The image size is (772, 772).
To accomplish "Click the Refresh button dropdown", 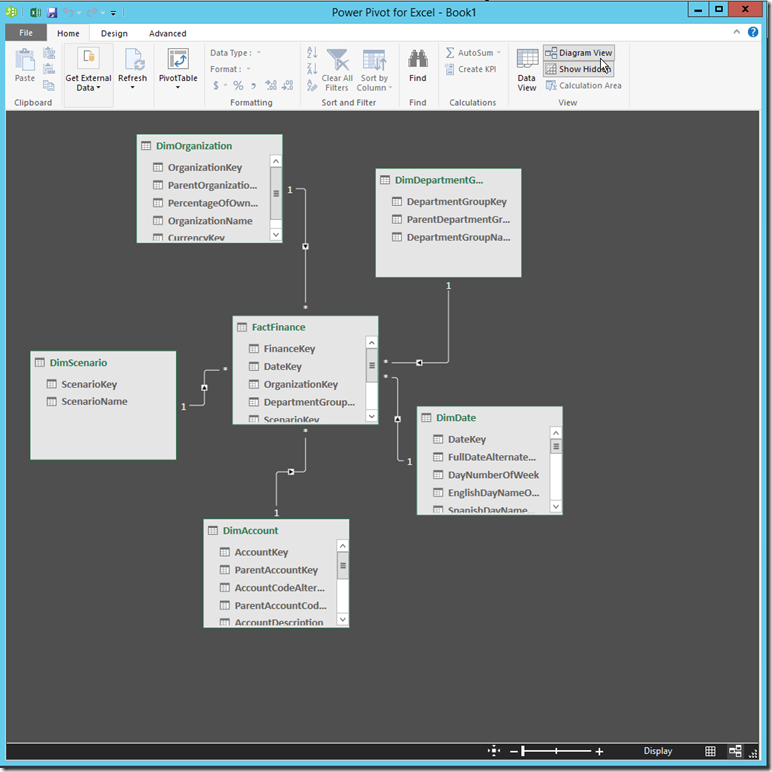I will point(132,88).
